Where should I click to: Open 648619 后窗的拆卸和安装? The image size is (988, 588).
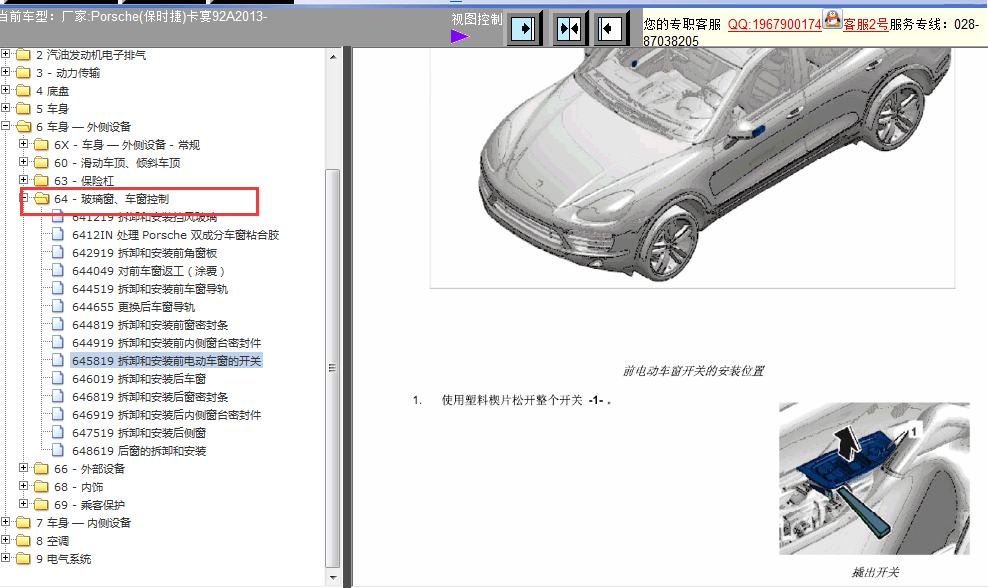click(x=139, y=451)
